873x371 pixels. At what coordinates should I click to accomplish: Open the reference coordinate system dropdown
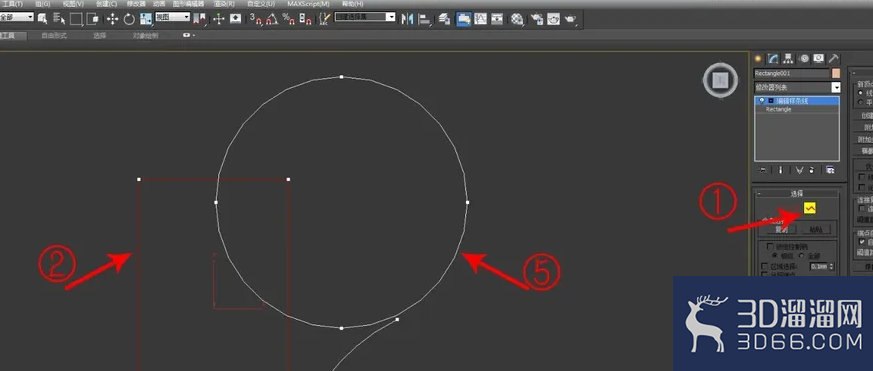click(173, 17)
